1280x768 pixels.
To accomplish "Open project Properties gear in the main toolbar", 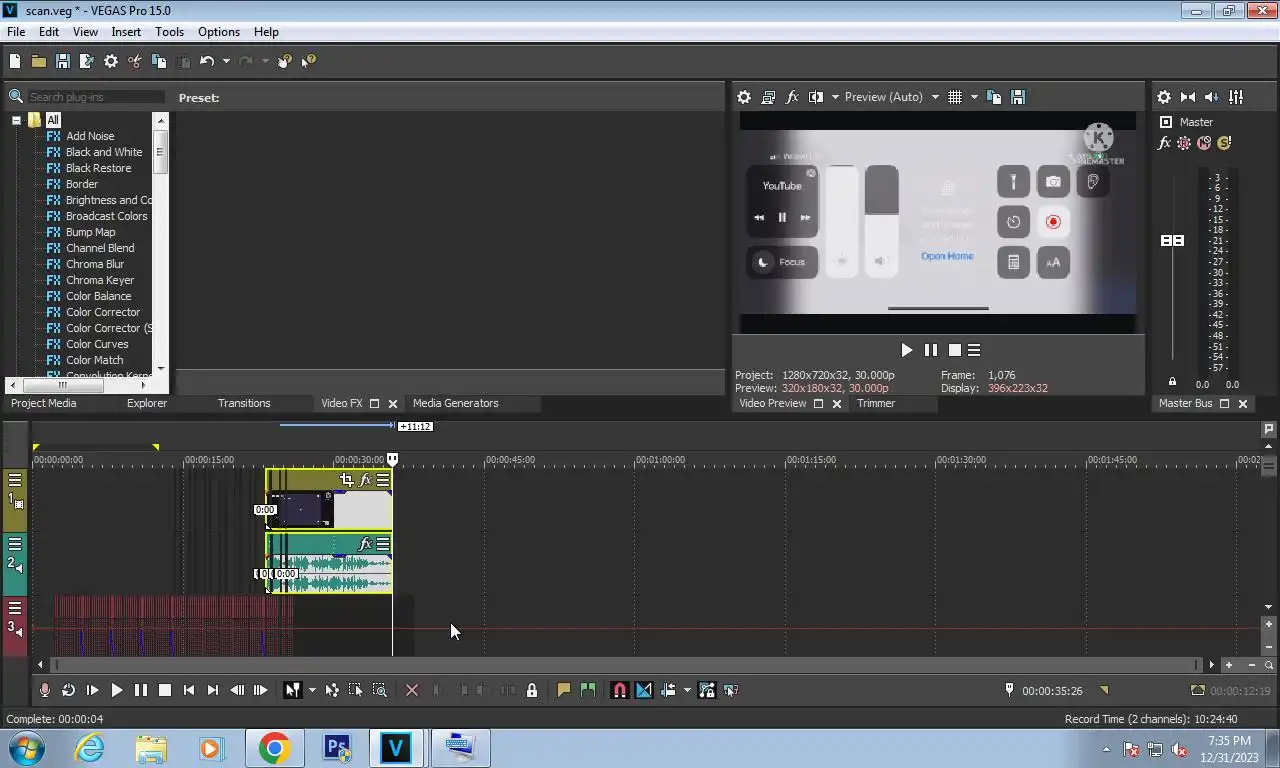I will [x=111, y=61].
